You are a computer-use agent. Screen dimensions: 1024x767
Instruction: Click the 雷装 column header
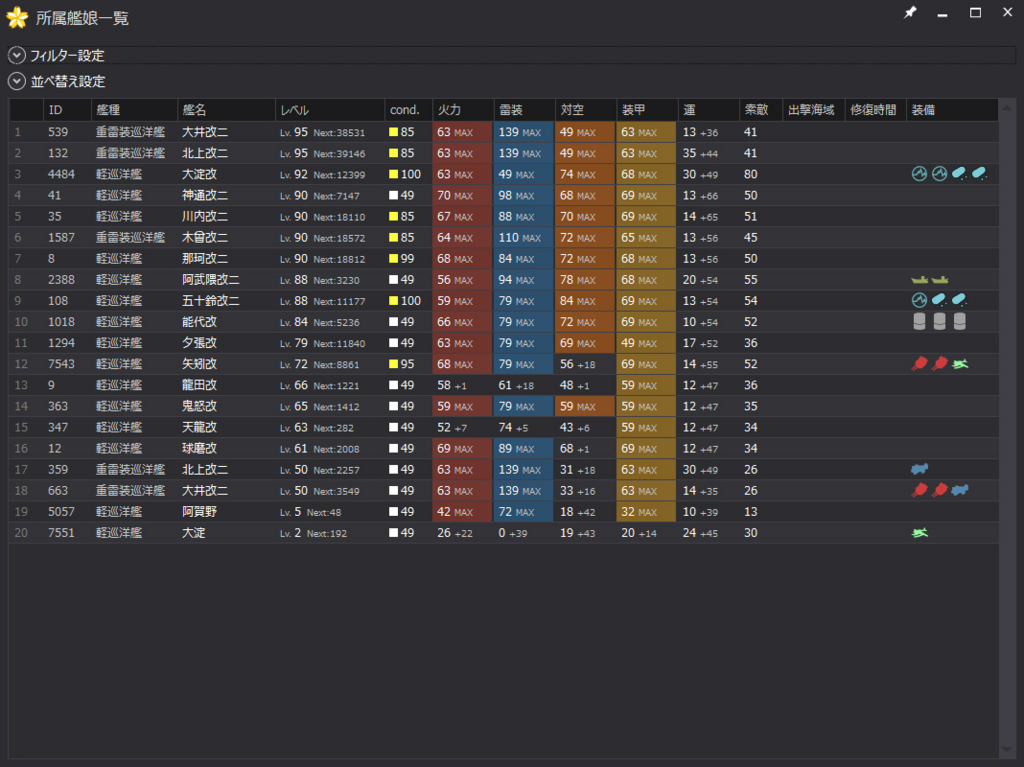pos(524,110)
